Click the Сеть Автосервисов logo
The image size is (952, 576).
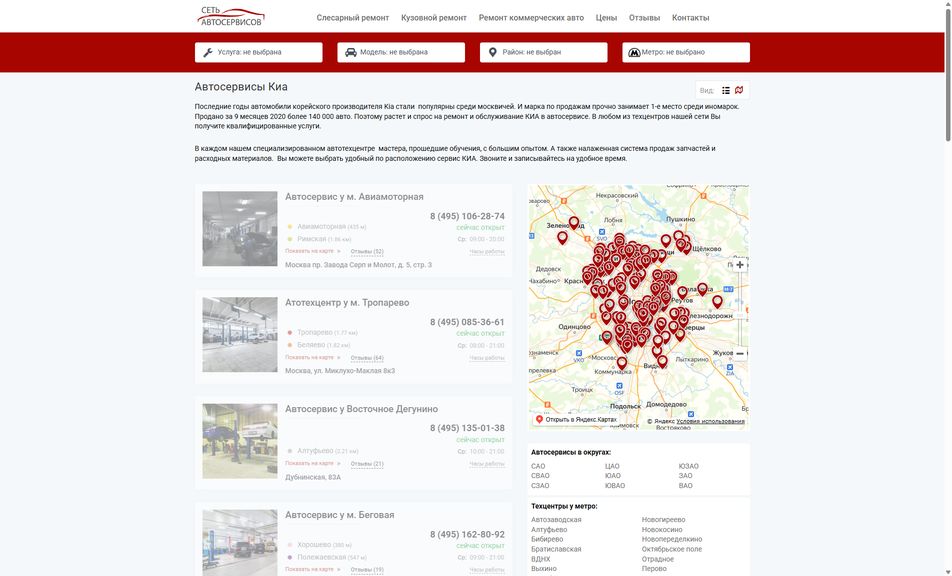coord(231,16)
